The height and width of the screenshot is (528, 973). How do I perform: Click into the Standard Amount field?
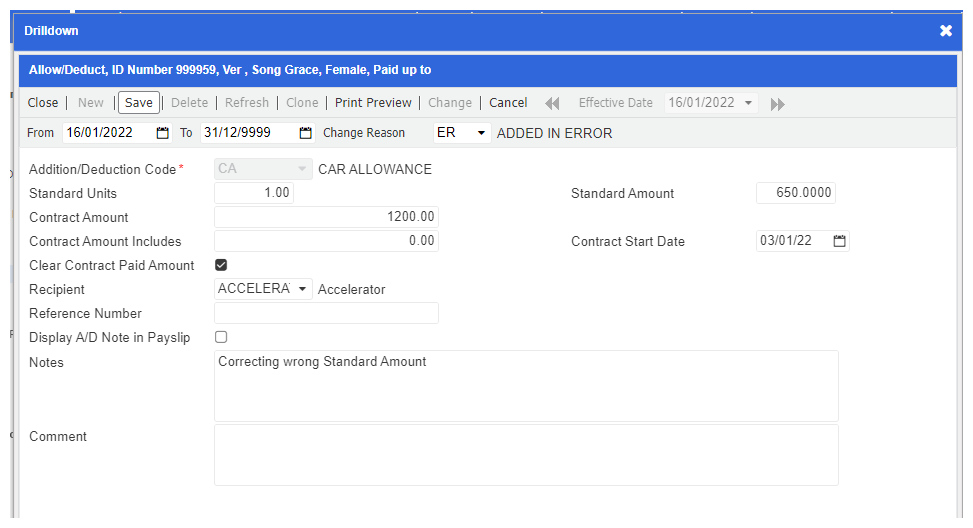(795, 193)
